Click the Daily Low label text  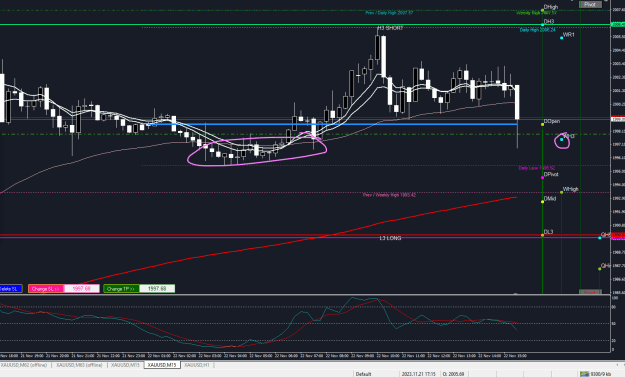pyautogui.click(x=537, y=168)
